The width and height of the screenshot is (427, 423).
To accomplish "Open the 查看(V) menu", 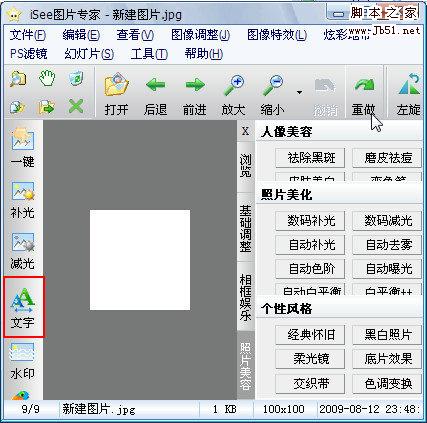I will (x=135, y=35).
